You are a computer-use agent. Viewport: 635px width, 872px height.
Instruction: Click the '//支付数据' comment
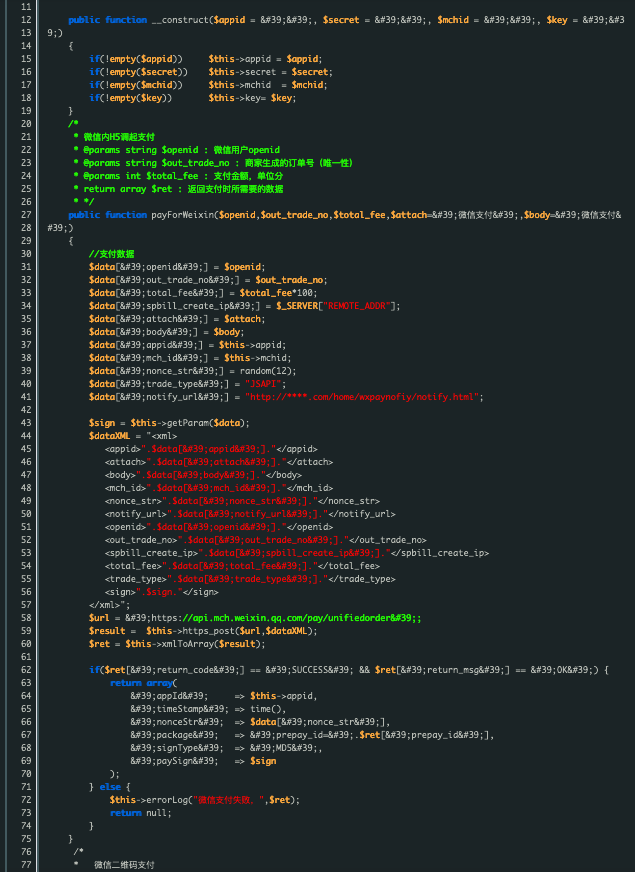point(111,254)
